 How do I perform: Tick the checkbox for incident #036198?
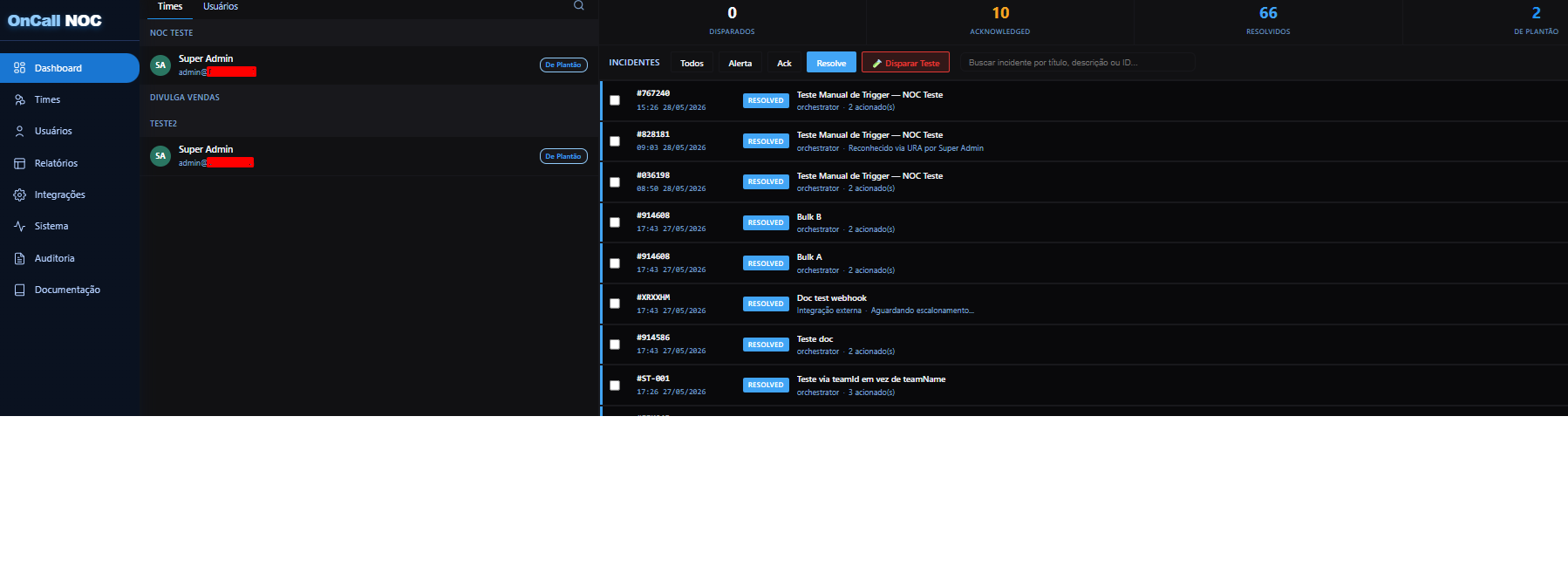[x=615, y=182]
